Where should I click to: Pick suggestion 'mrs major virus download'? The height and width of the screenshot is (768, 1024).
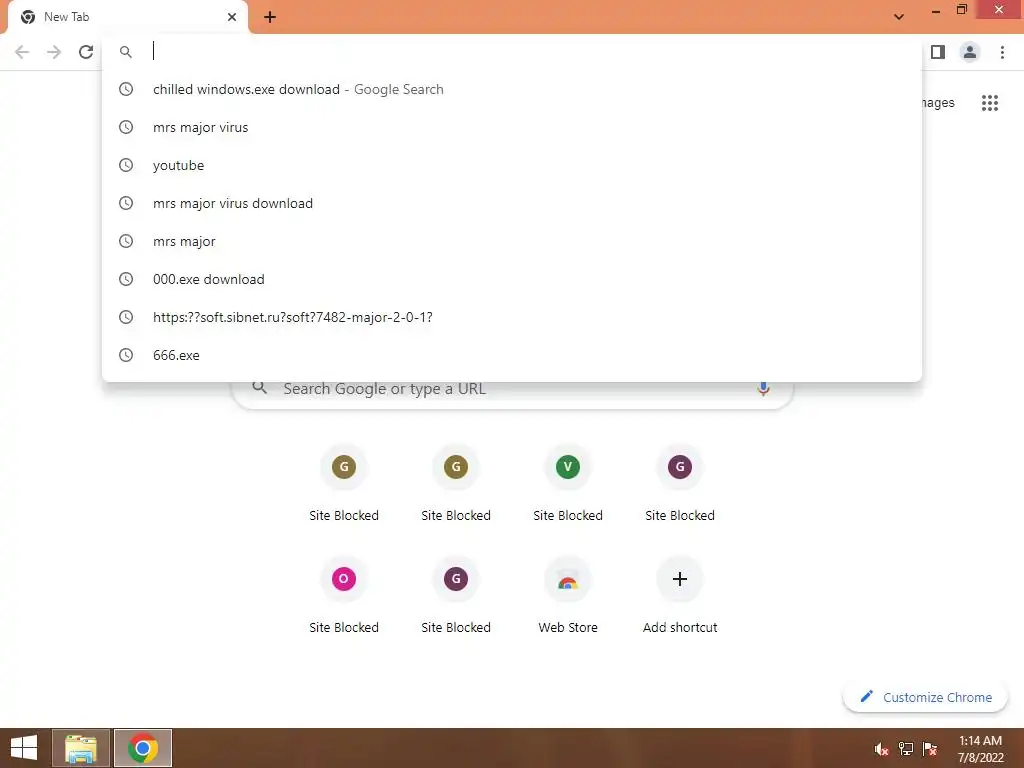pyautogui.click(x=512, y=203)
